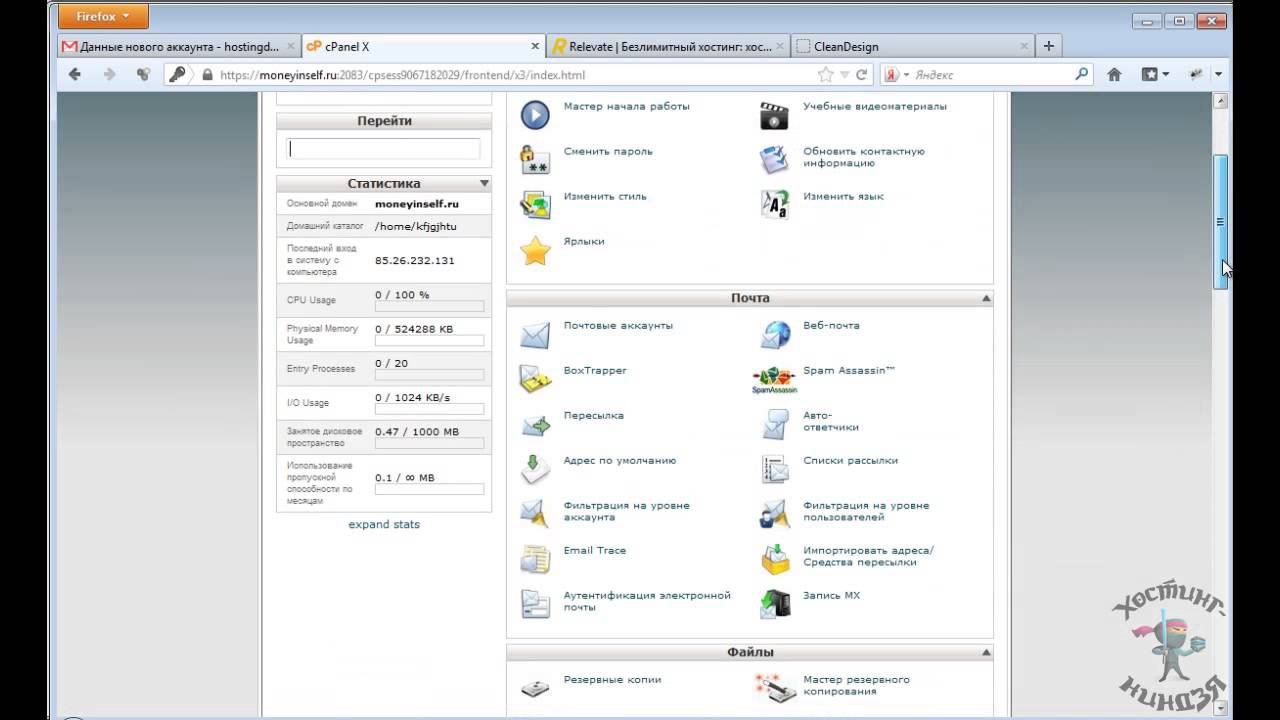Reload the current page

pos(861,74)
